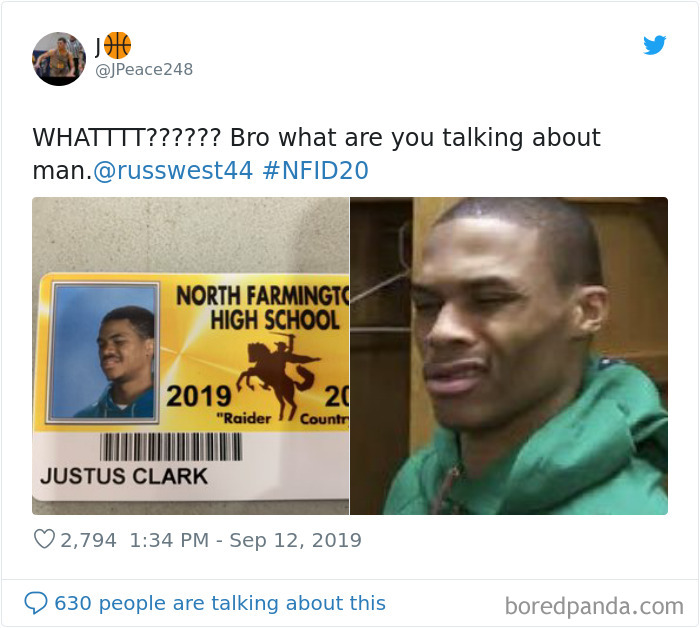Click the display name J
700x628 pixels.
98,46
